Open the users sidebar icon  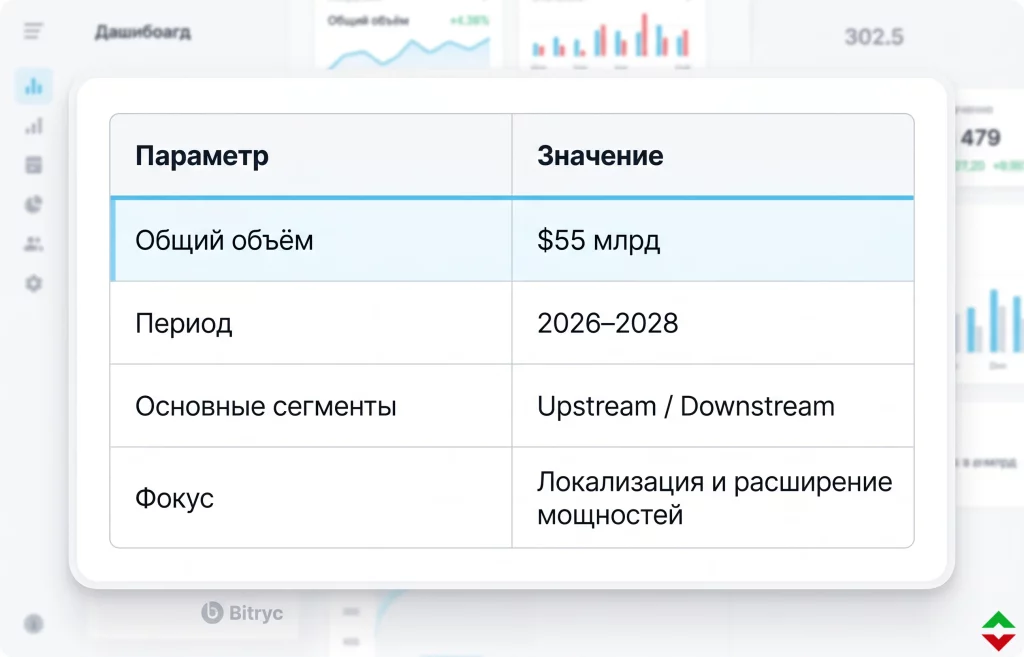[34, 244]
